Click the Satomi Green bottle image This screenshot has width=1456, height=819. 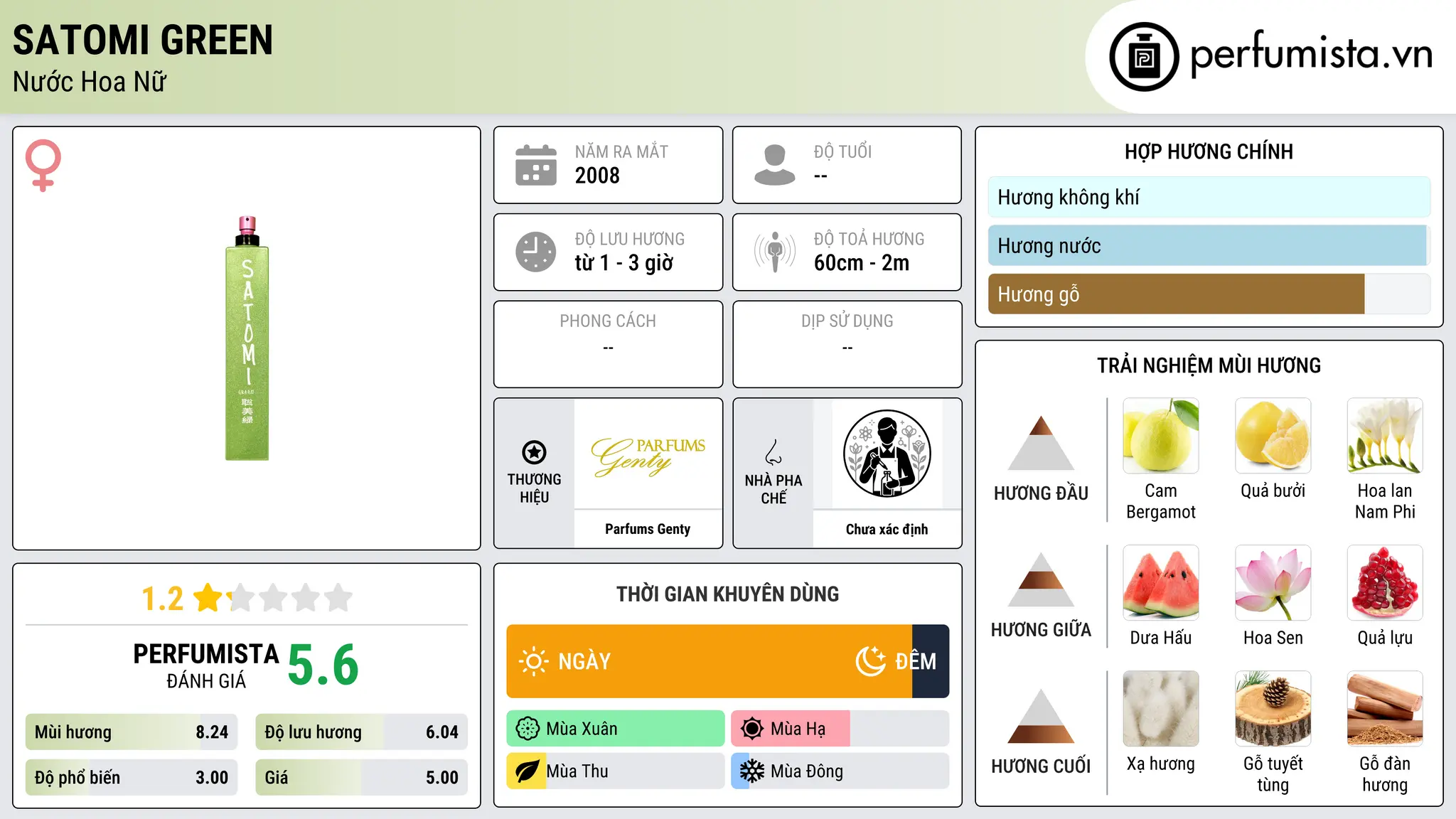(247, 338)
